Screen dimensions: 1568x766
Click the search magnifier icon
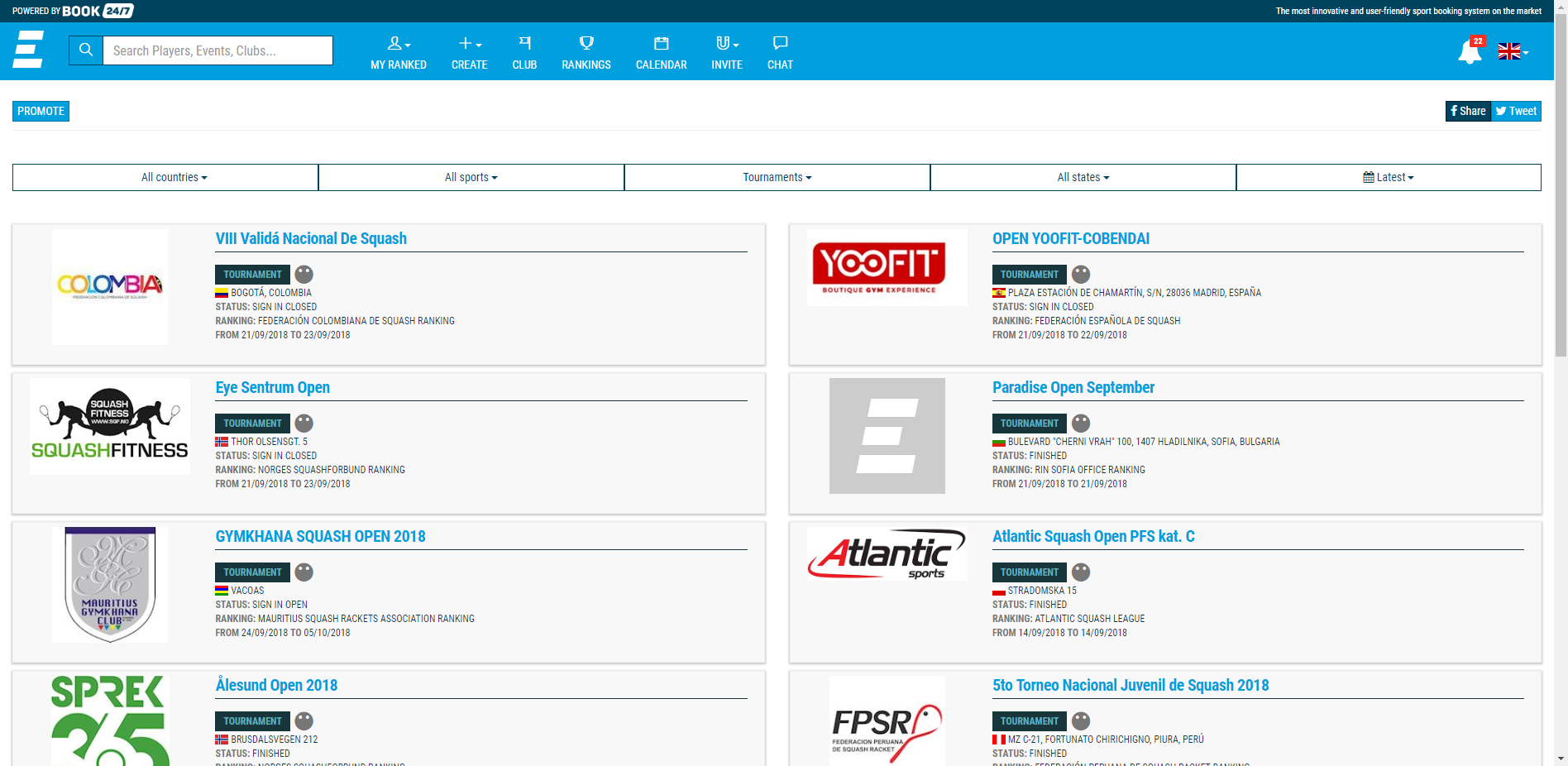click(86, 50)
